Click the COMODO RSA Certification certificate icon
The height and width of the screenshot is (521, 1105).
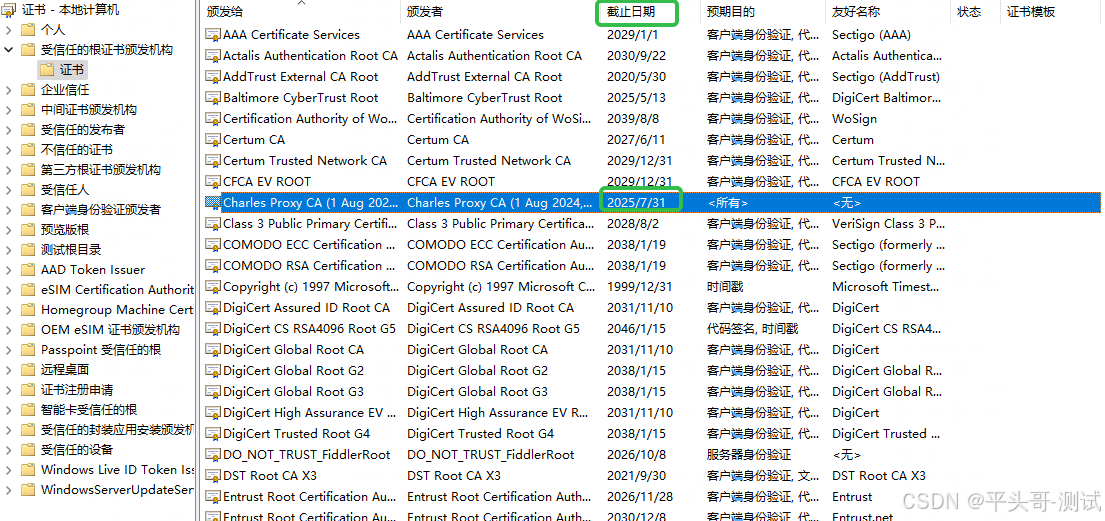(x=213, y=266)
